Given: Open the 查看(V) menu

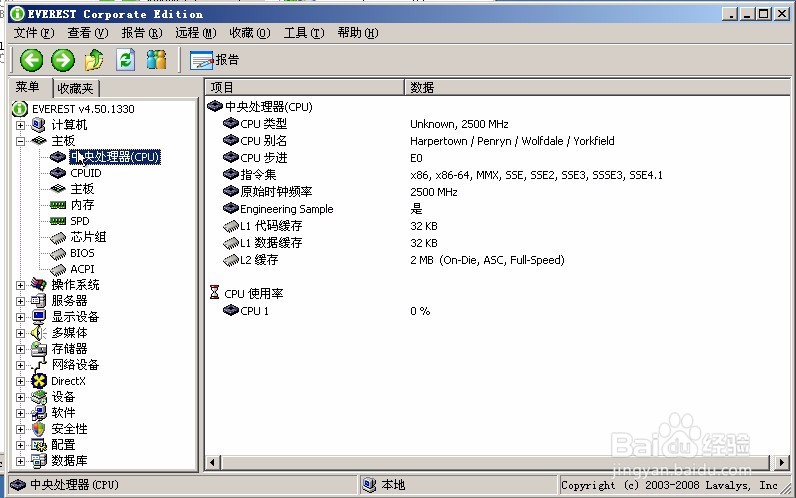Looking at the screenshot, I should (88, 33).
